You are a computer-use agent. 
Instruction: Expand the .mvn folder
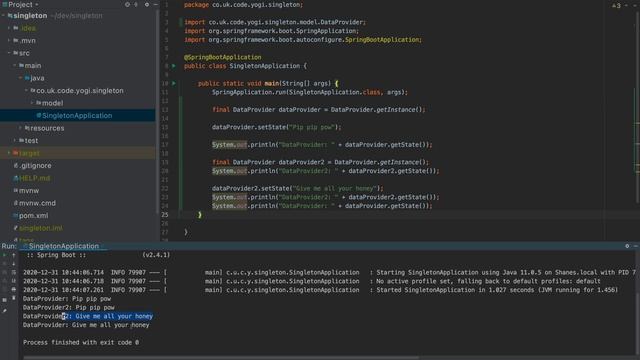pyautogui.click(x=9, y=40)
